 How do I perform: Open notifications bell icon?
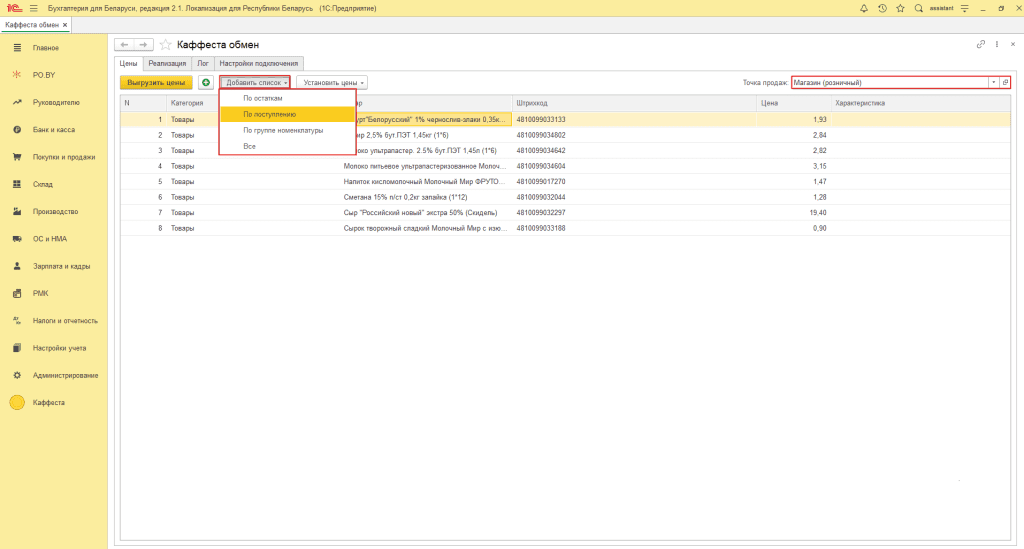click(863, 8)
